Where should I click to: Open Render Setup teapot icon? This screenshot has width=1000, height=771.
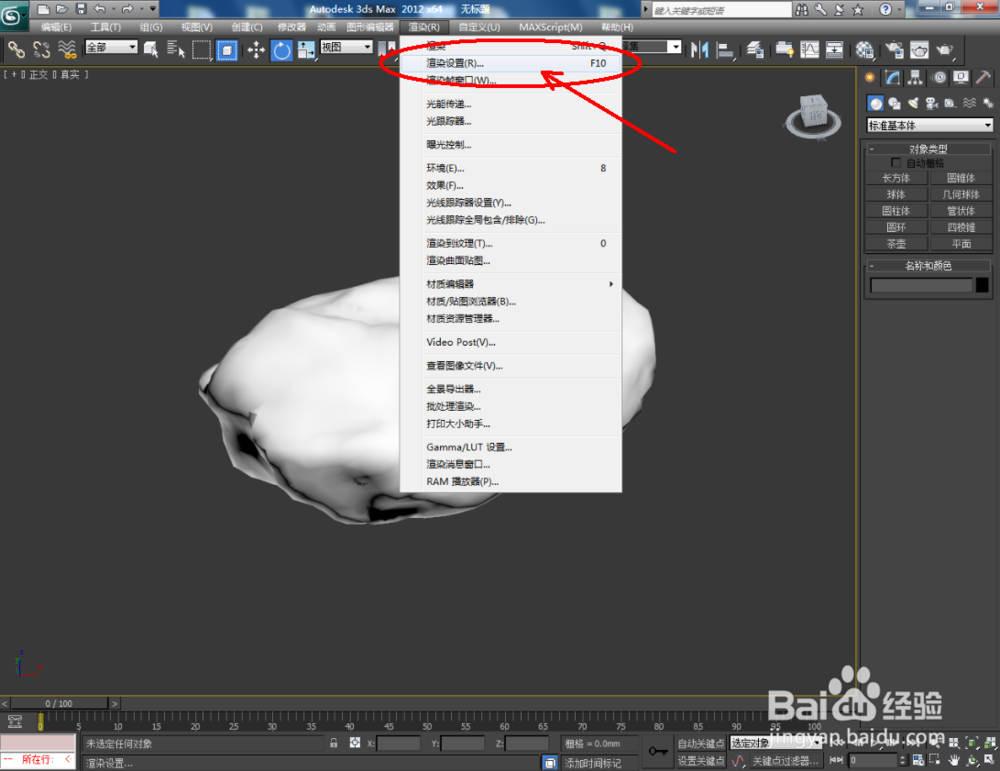pos(895,49)
